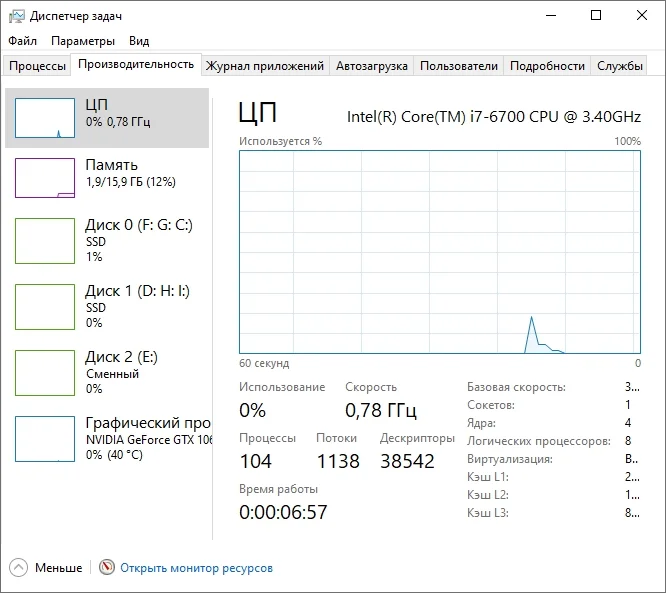Viewport: 666px width, 593px height.
Task: Click the 1,9/15,9 ГБ (12%) memory value
Action: click(130, 182)
